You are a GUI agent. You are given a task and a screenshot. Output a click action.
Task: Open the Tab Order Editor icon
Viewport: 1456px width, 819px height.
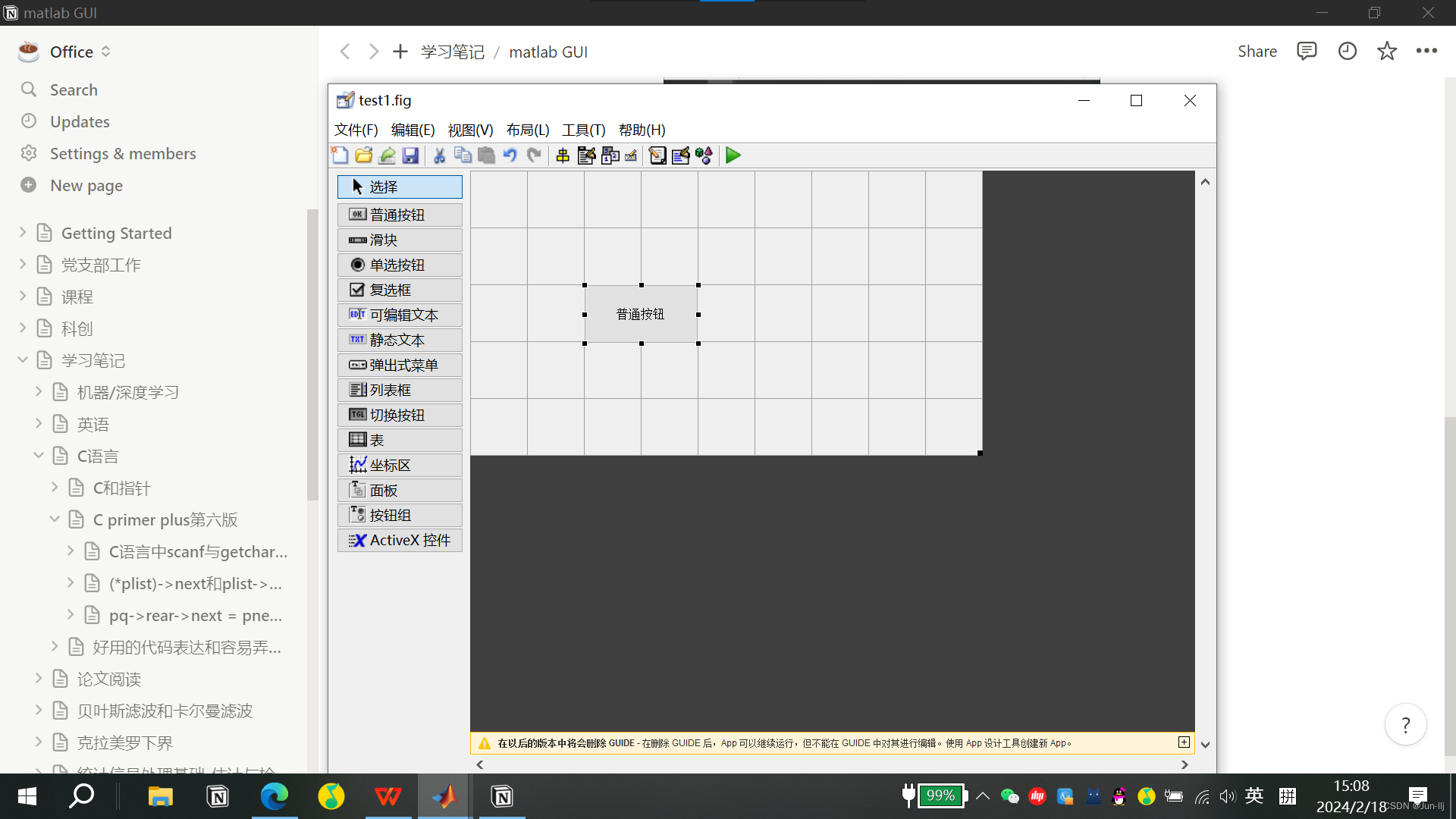click(x=610, y=155)
